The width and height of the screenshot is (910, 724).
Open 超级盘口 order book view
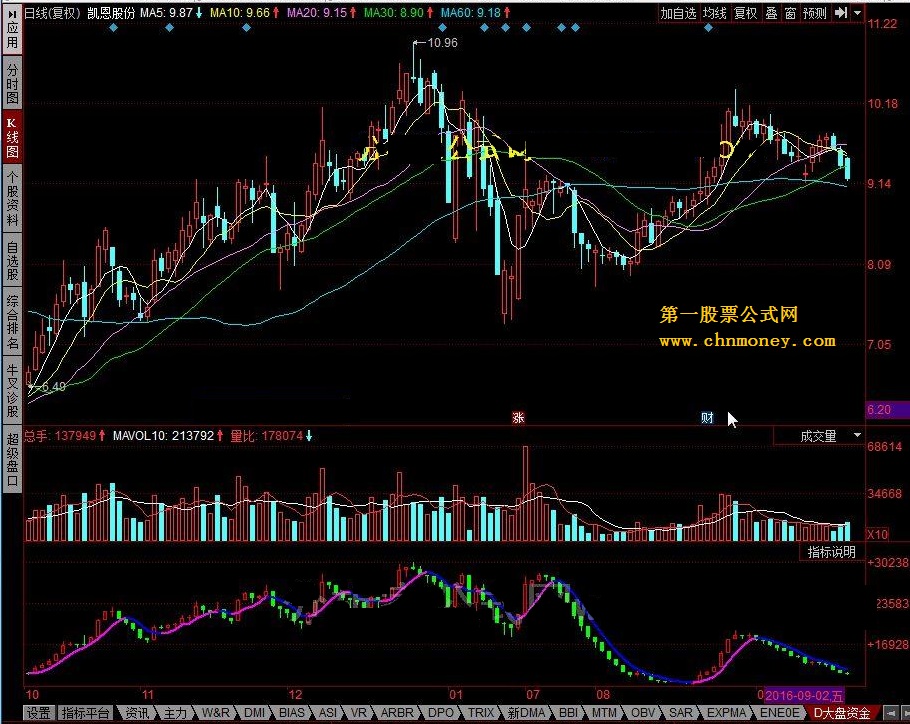point(12,459)
